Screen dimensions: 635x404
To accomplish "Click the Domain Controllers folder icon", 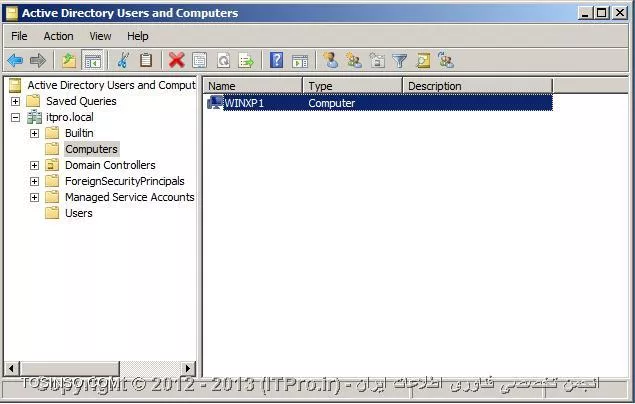I will (x=52, y=165).
